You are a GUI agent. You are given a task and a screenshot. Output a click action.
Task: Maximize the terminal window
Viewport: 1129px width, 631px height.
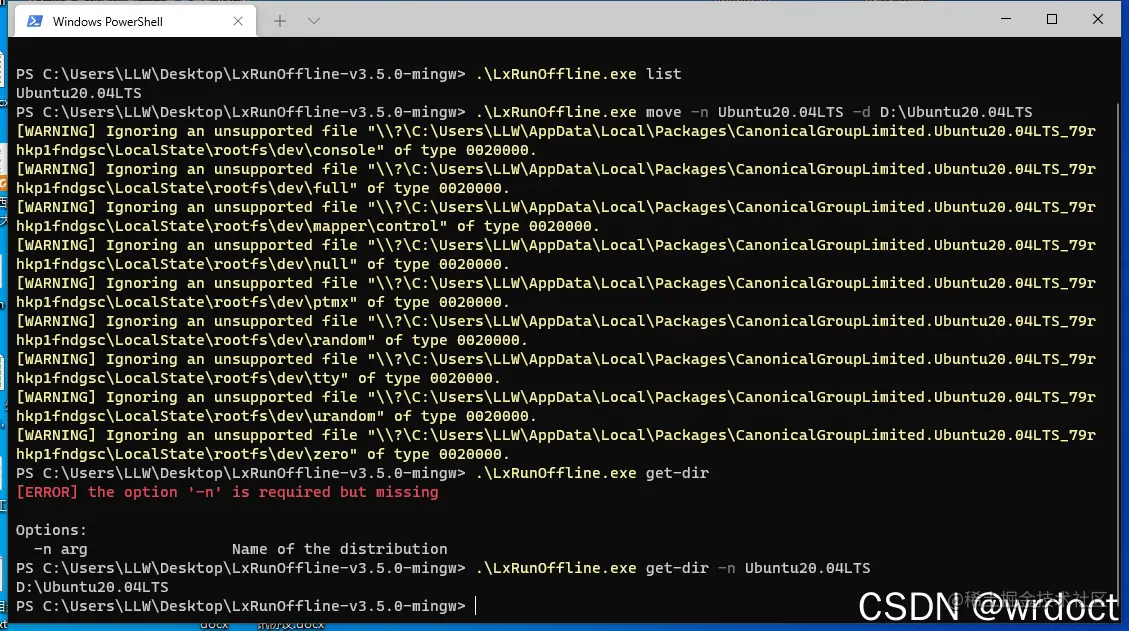[x=1052, y=19]
